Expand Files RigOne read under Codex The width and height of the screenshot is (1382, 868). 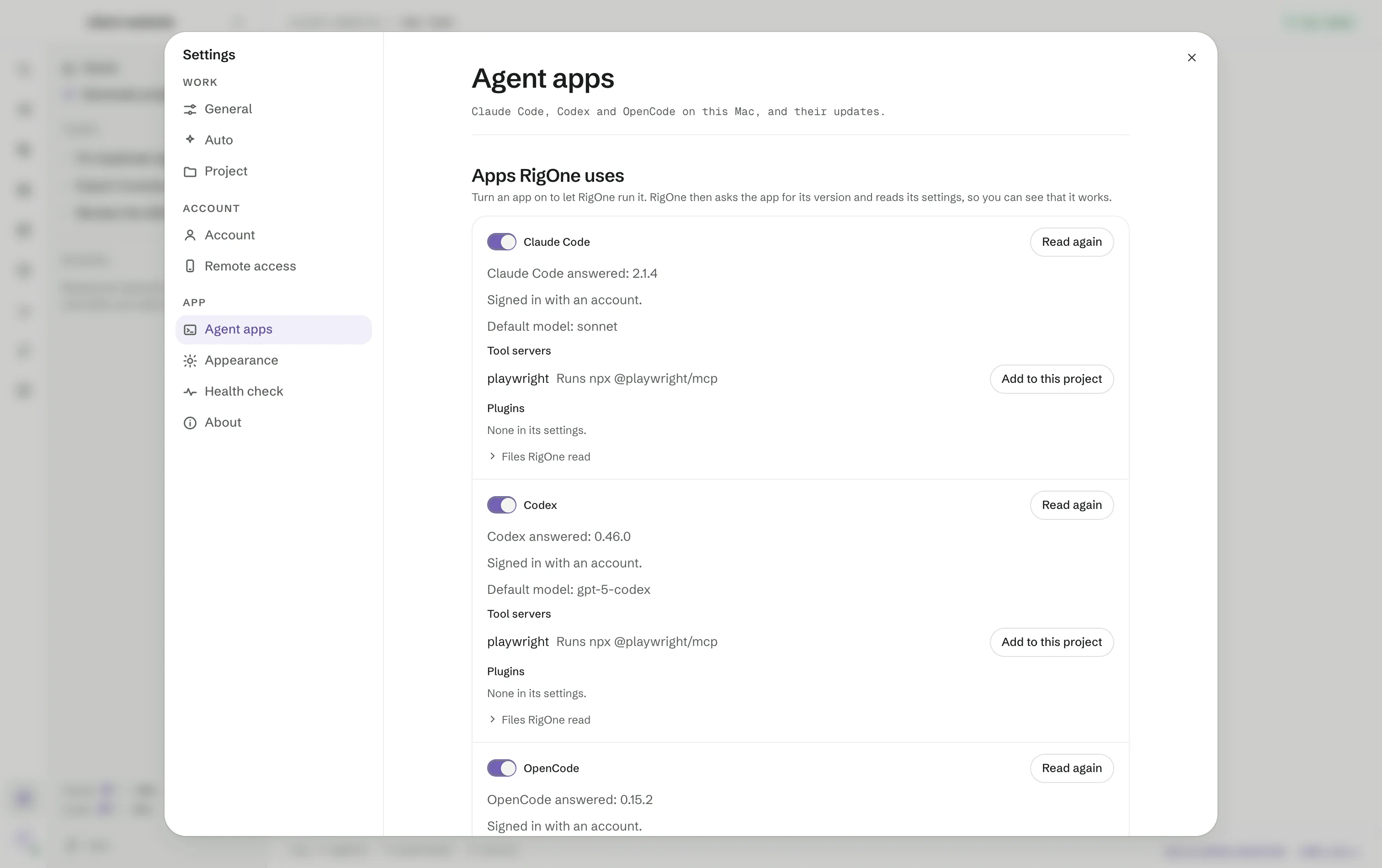pos(539,720)
